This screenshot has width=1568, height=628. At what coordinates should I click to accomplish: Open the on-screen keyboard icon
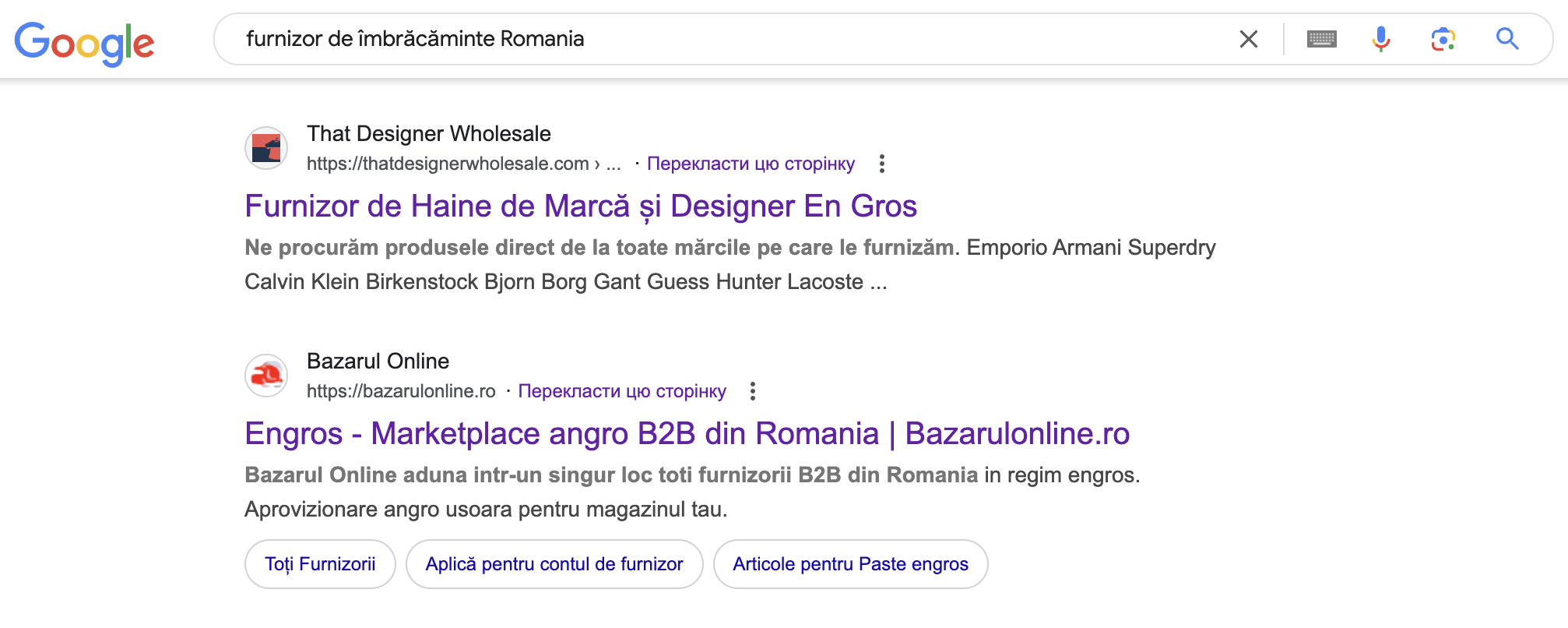(x=1321, y=39)
